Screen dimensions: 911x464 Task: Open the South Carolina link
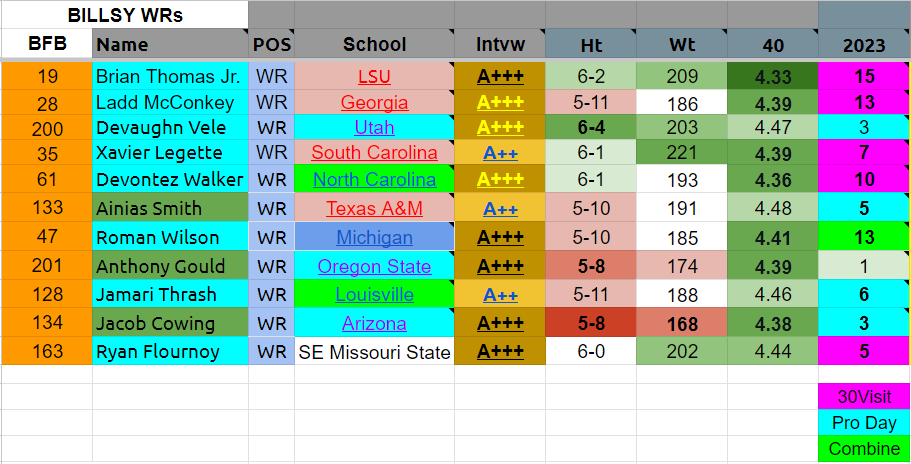(374, 153)
